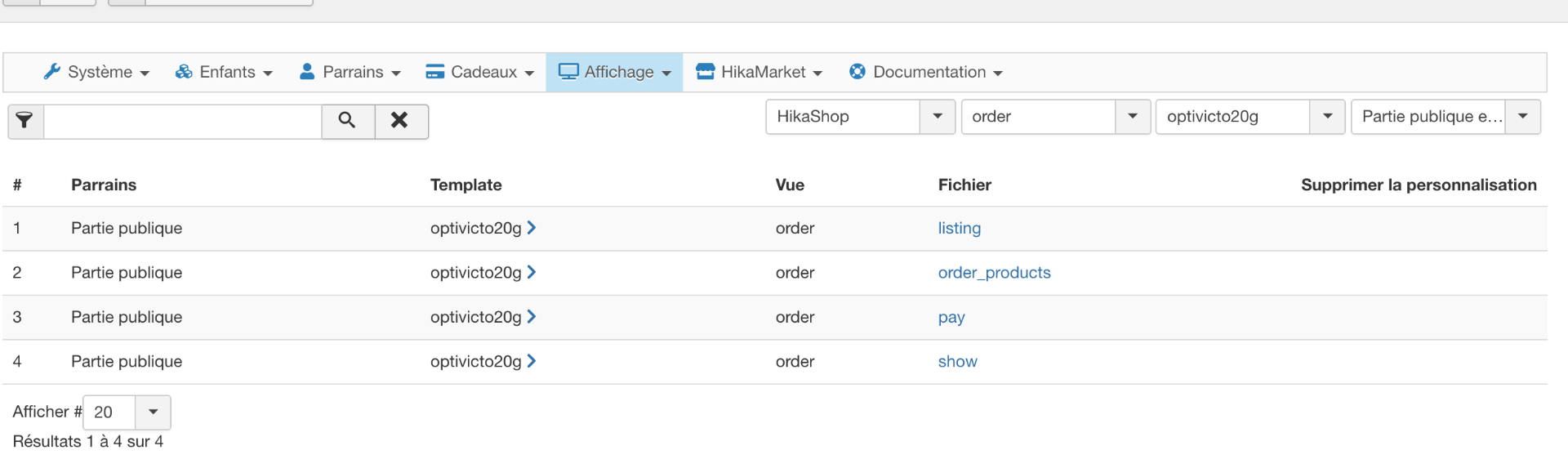This screenshot has width=1568, height=459.
Task: Open the Système wrench menu
Action: pos(96,73)
